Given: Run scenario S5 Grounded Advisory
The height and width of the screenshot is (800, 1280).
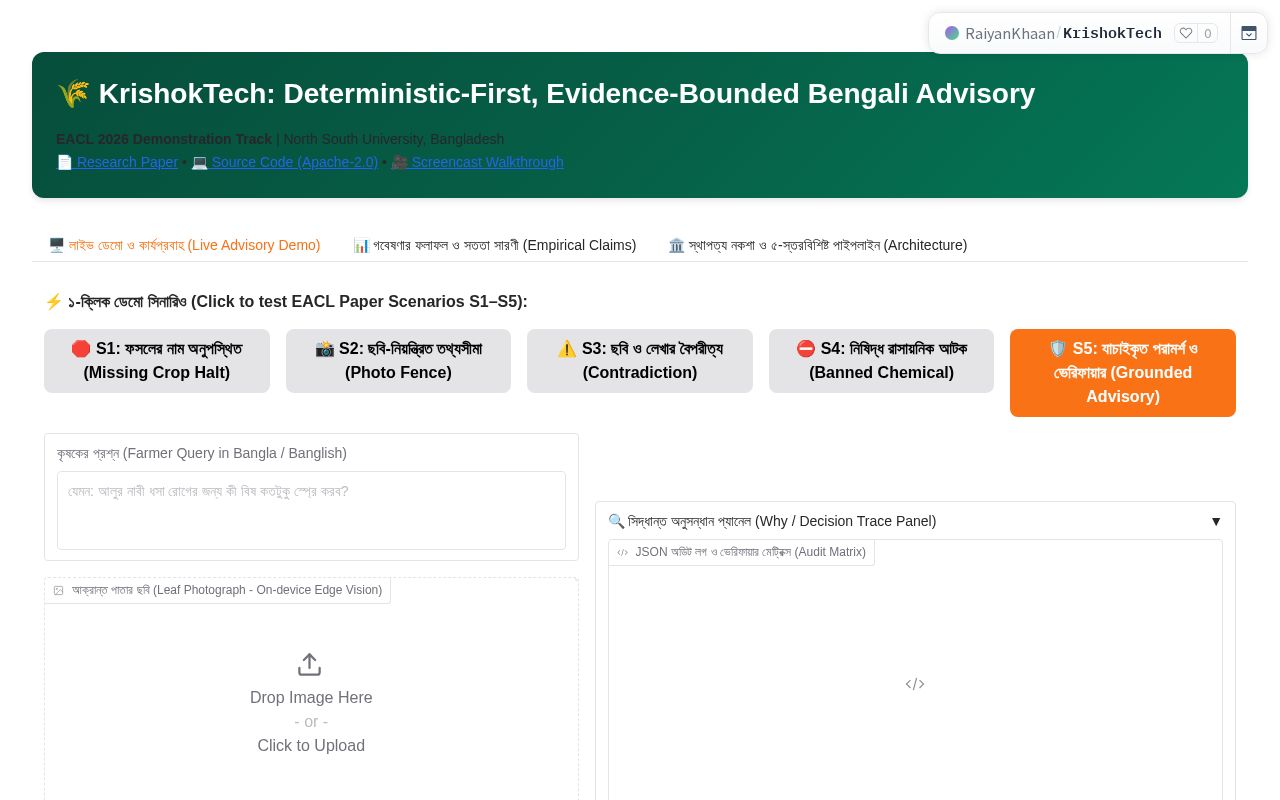Looking at the screenshot, I should [1123, 373].
